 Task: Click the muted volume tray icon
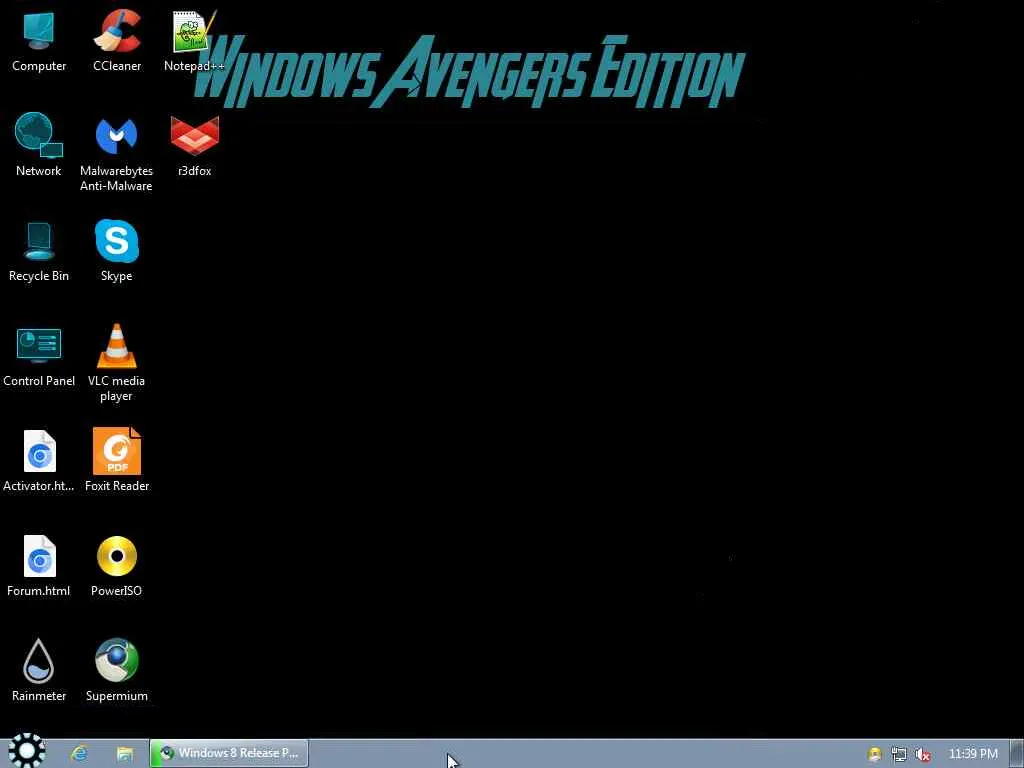(922, 754)
